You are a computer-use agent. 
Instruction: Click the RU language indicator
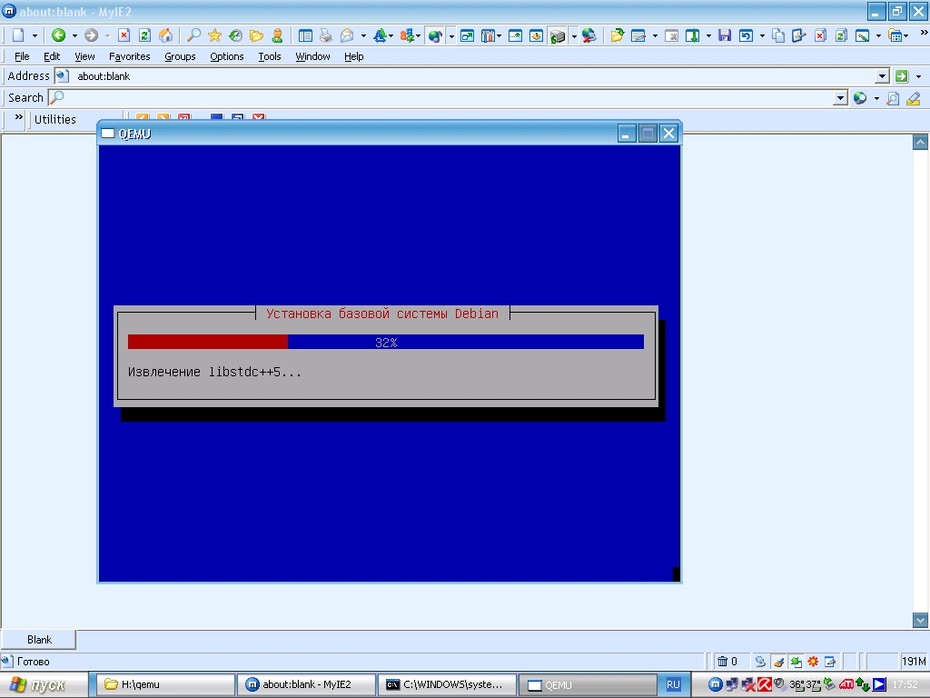[673, 684]
